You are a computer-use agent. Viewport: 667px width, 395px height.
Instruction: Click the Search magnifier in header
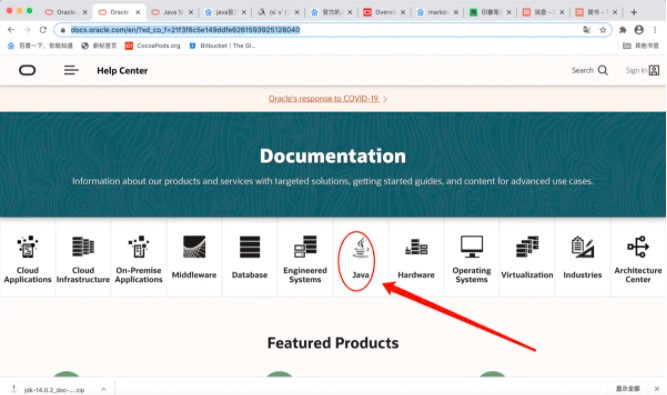pos(603,70)
